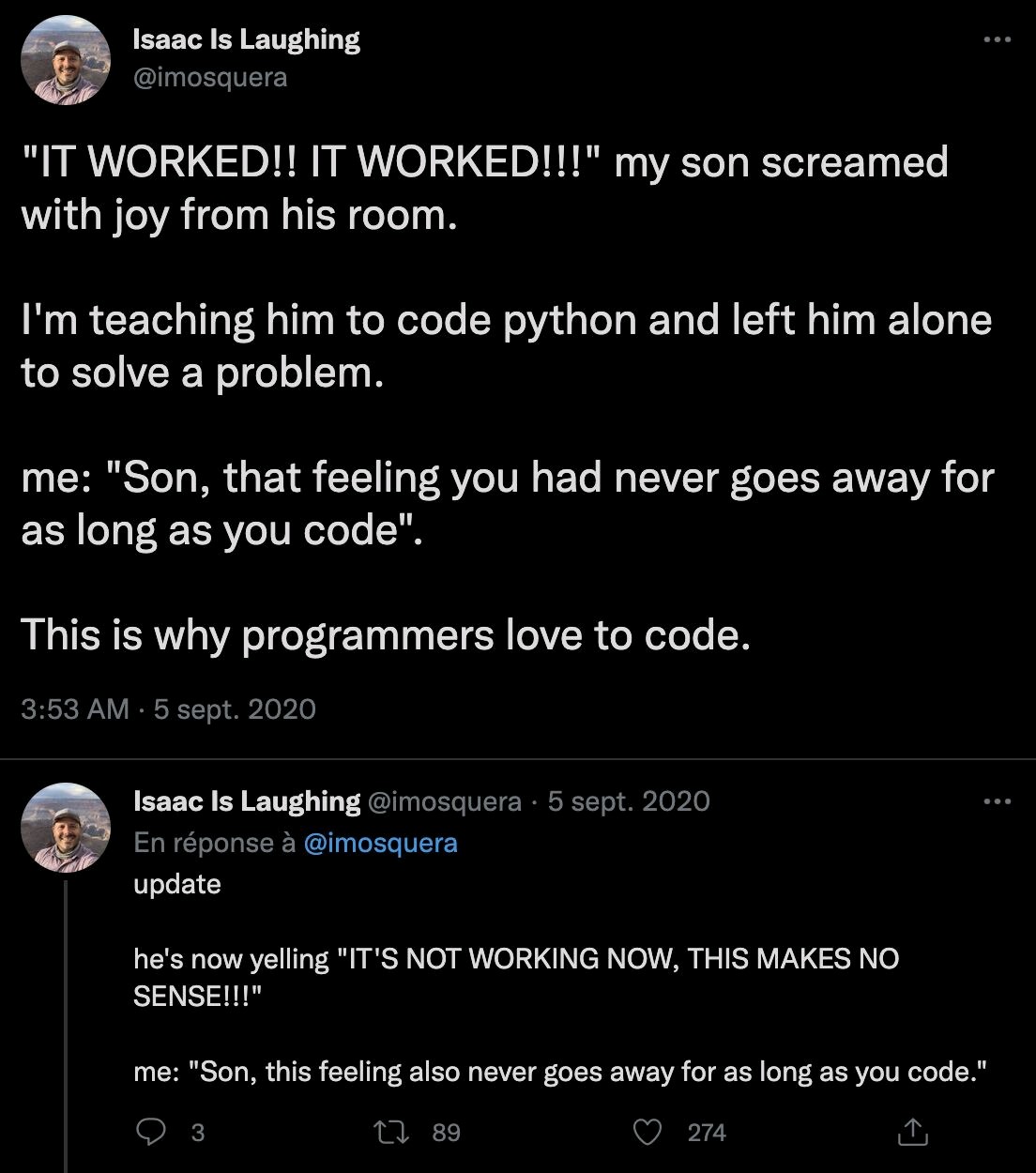Viewport: 1036px width, 1173px height.
Task: Like the reply with the heart icon
Action: point(647,1133)
